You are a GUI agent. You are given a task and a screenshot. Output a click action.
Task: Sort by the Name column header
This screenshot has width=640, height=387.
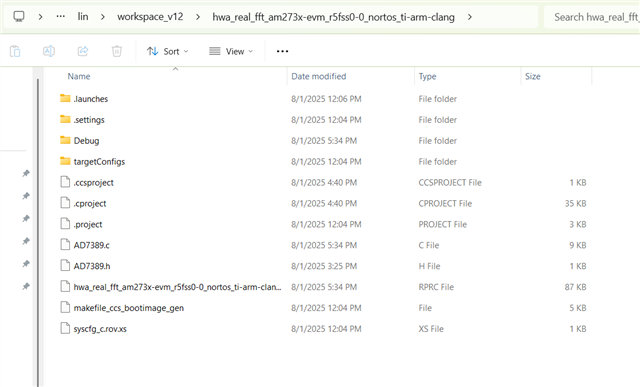[x=79, y=76]
